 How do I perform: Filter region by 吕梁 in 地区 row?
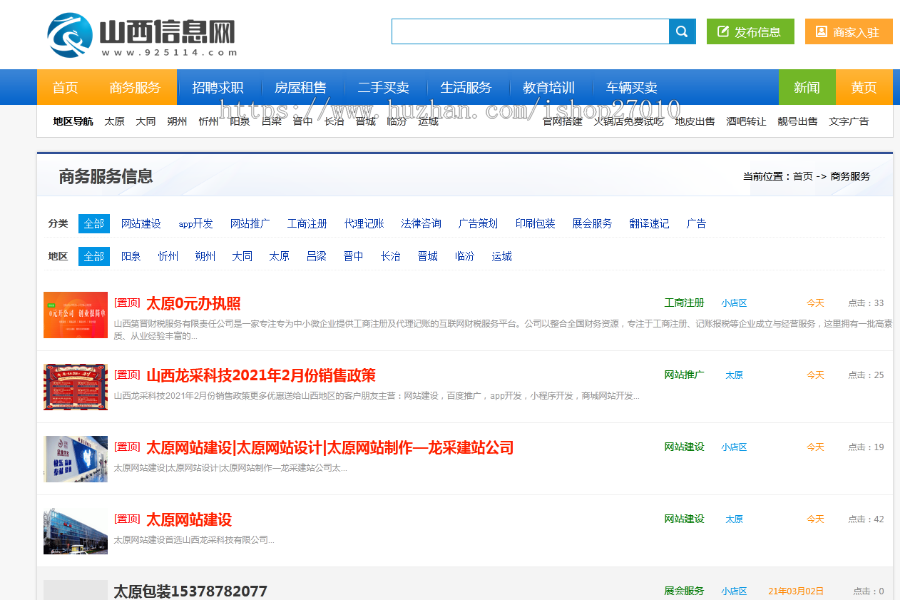[x=316, y=256]
